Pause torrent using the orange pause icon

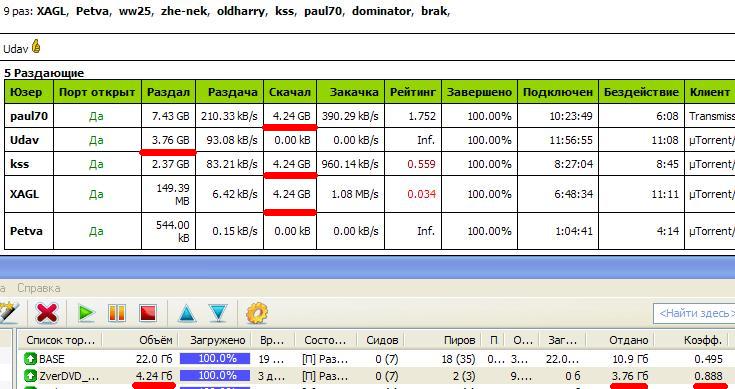117,313
